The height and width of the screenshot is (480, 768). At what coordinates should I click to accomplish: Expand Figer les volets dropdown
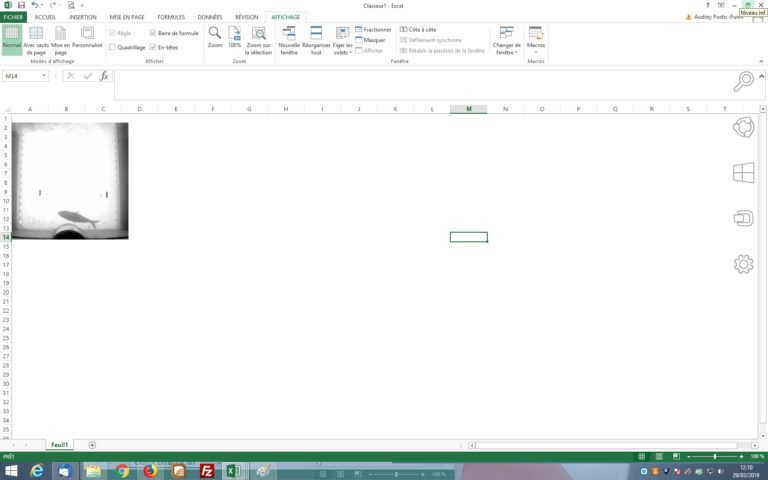342,40
